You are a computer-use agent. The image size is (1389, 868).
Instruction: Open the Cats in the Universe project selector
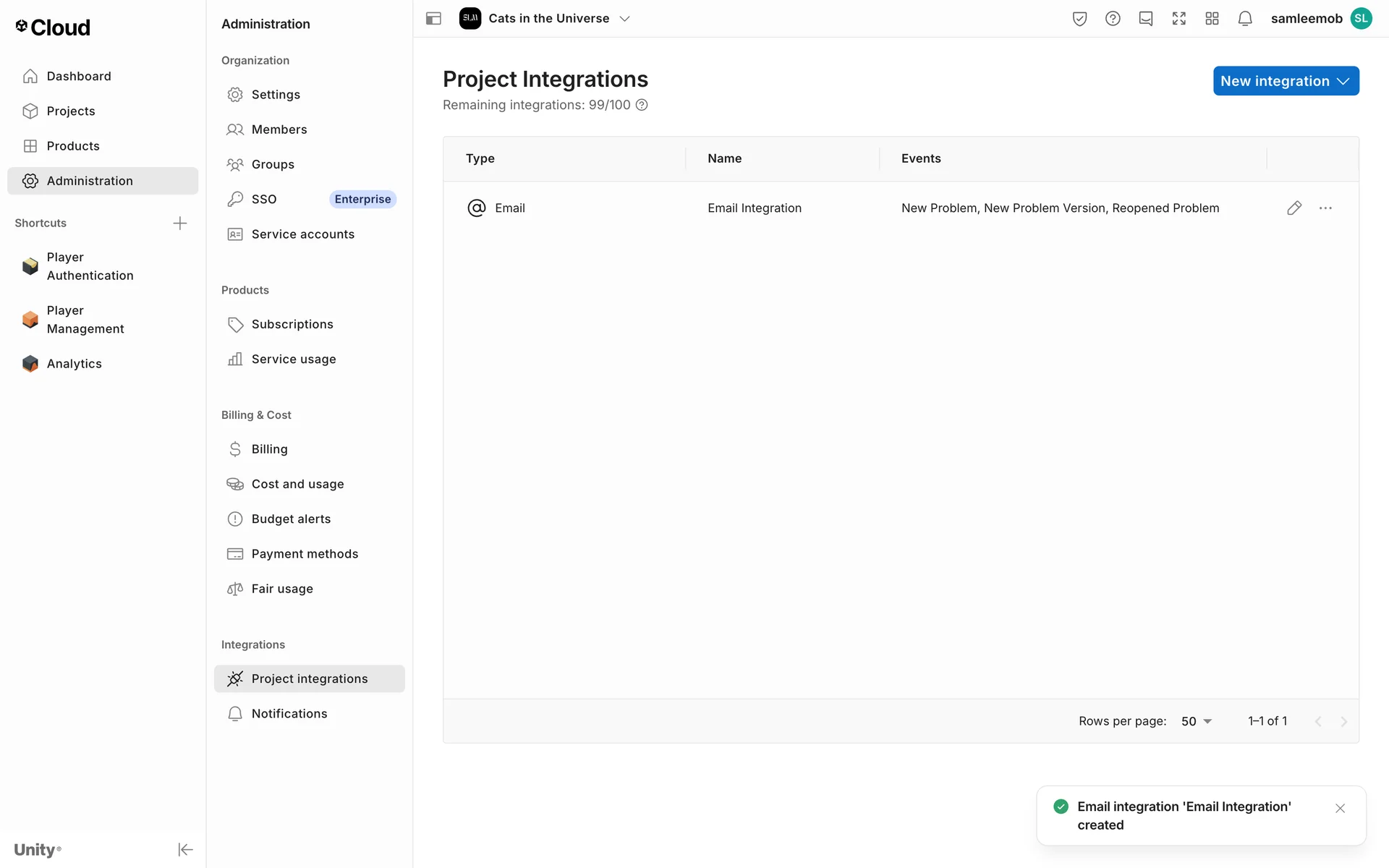(x=550, y=19)
